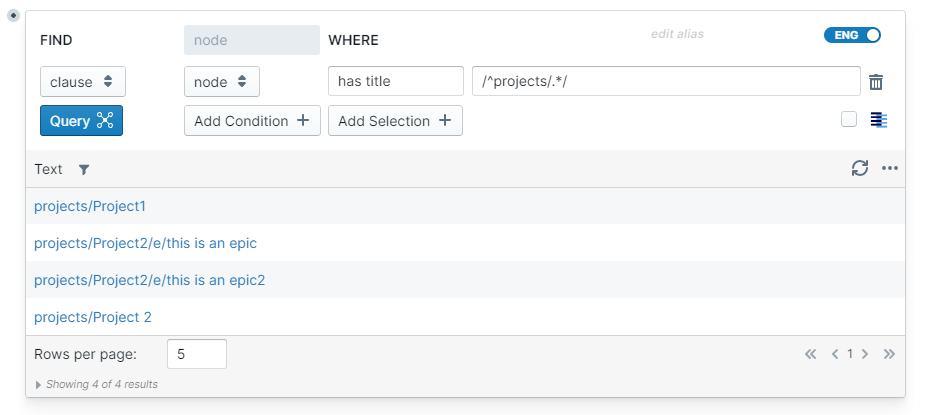Go to the previous results page

836,354
